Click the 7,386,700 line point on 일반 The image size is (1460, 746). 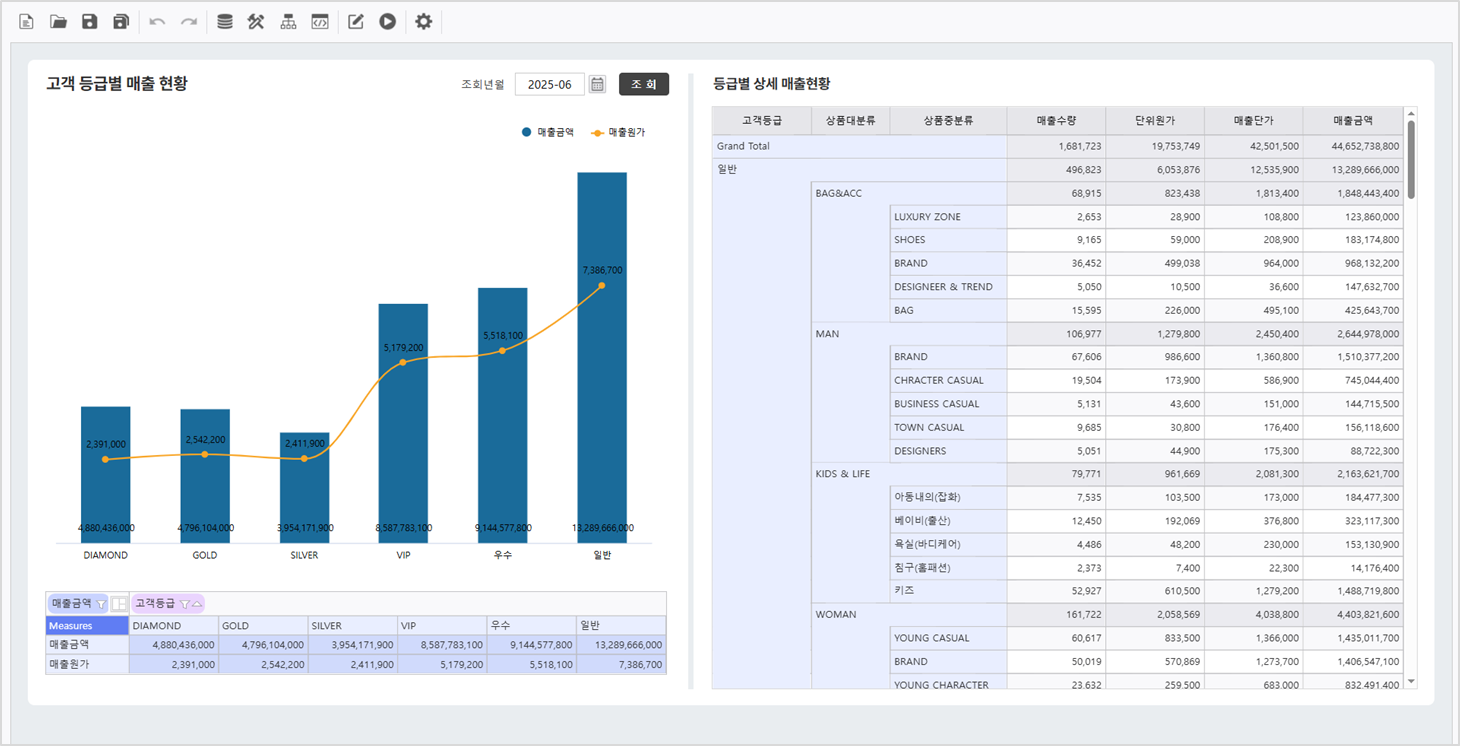pyautogui.click(x=602, y=285)
